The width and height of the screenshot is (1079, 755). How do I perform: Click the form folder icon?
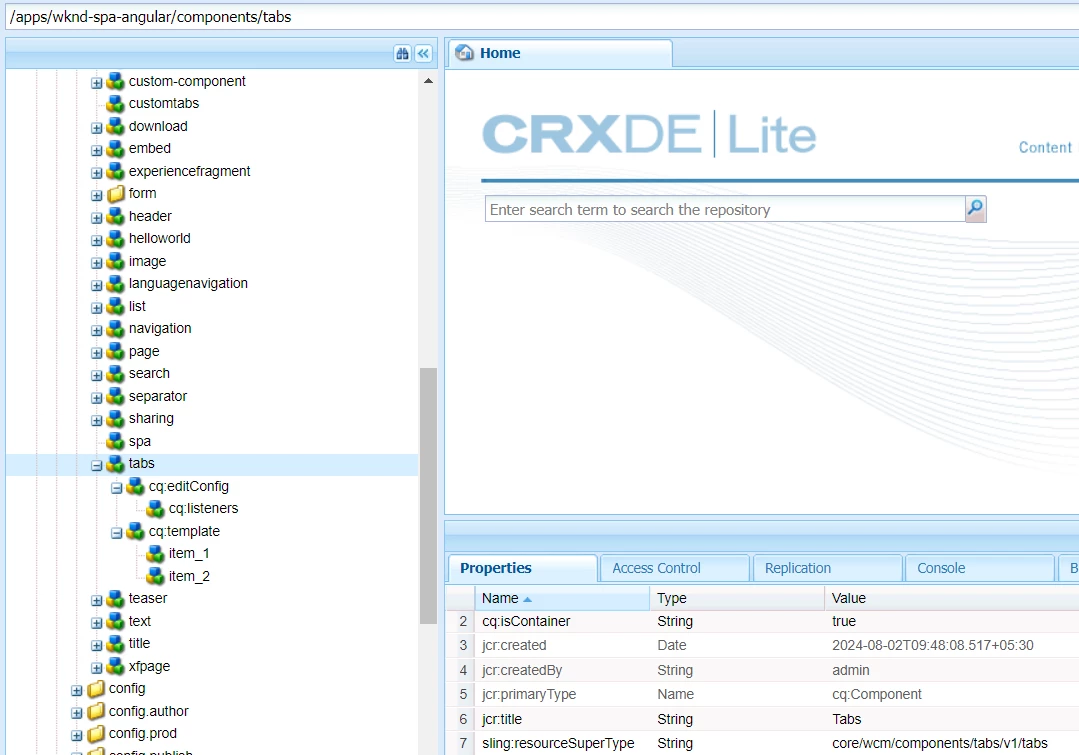coord(116,193)
